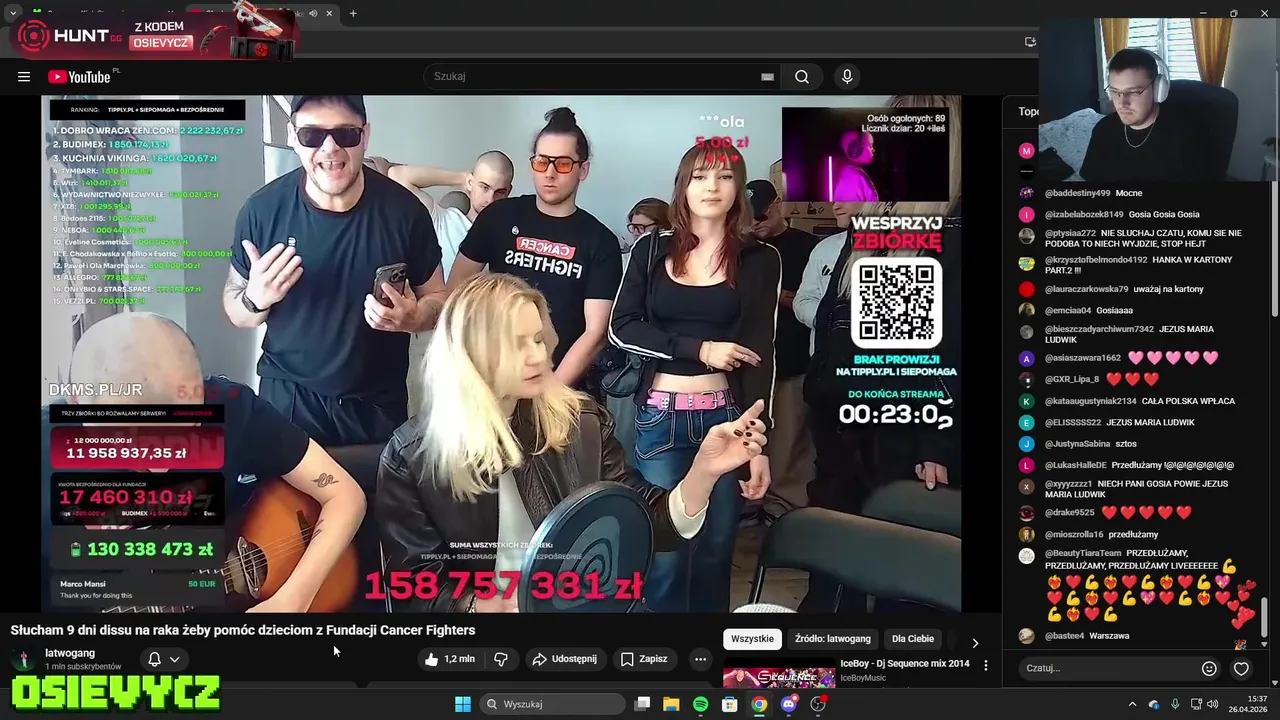
Task: Click the cast icon in address bar
Action: (1030, 42)
